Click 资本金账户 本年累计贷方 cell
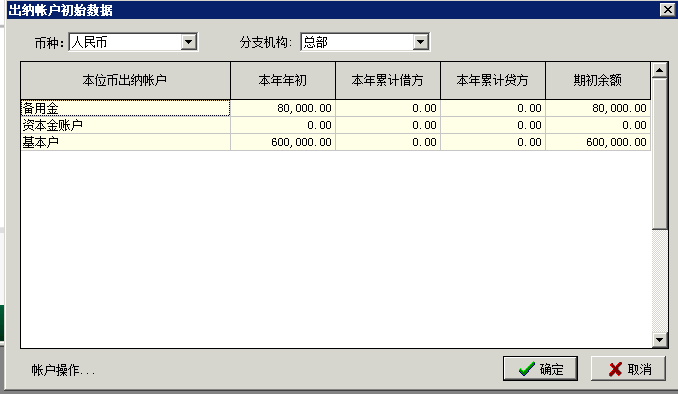This screenshot has width=678, height=394. tap(493, 125)
